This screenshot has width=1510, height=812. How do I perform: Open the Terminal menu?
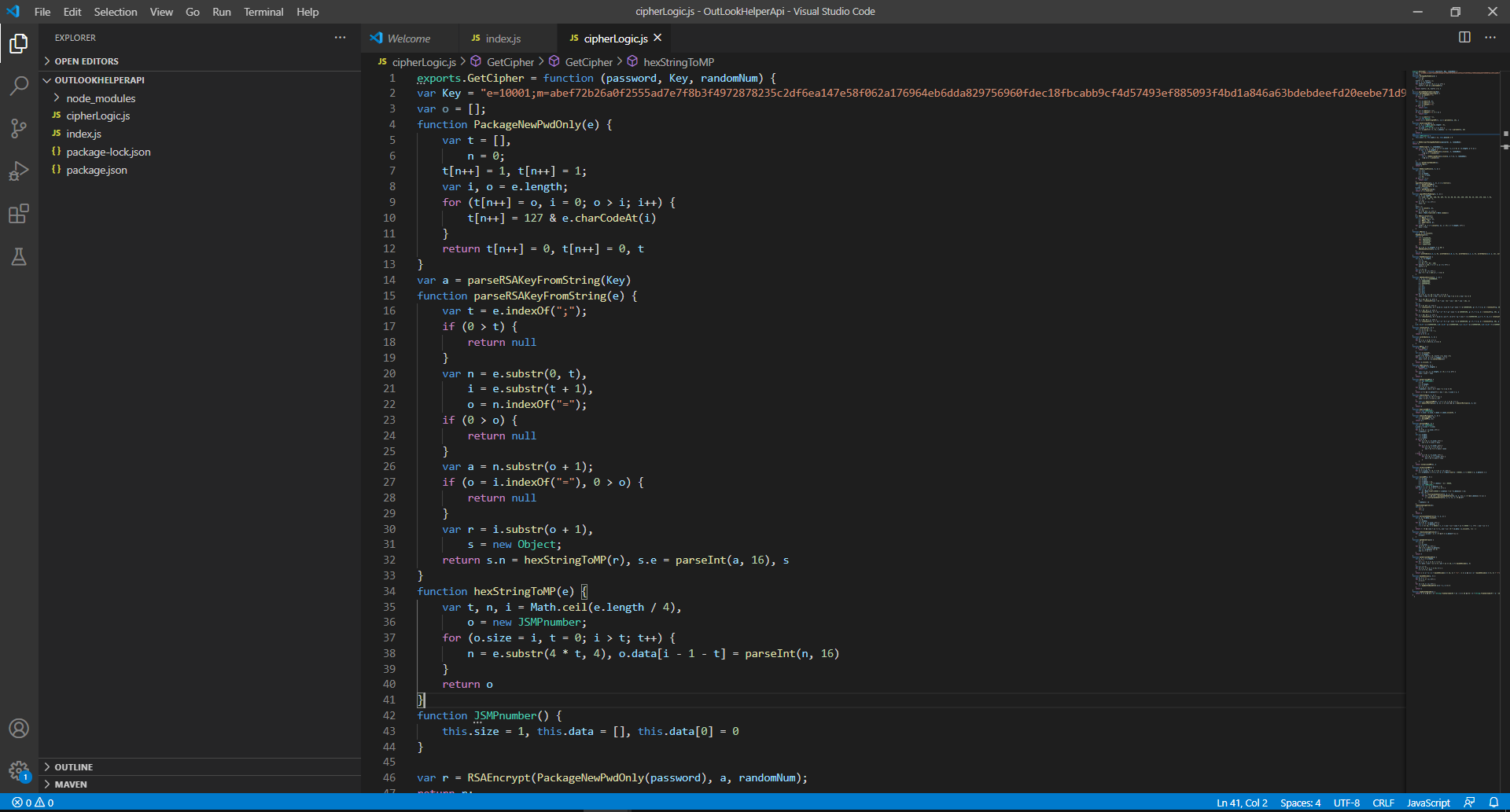click(x=263, y=12)
